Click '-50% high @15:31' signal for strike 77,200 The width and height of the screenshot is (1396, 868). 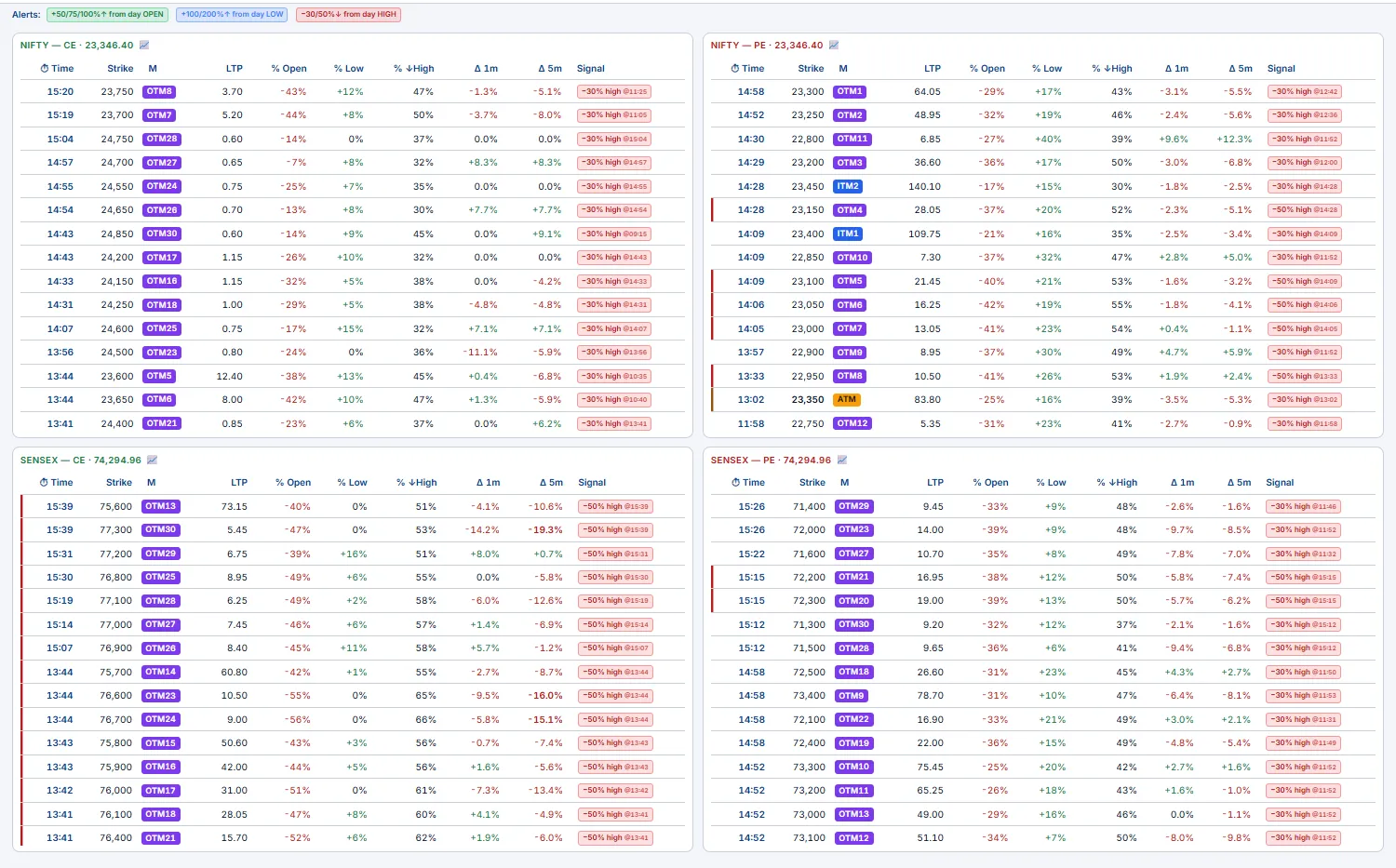click(x=616, y=554)
